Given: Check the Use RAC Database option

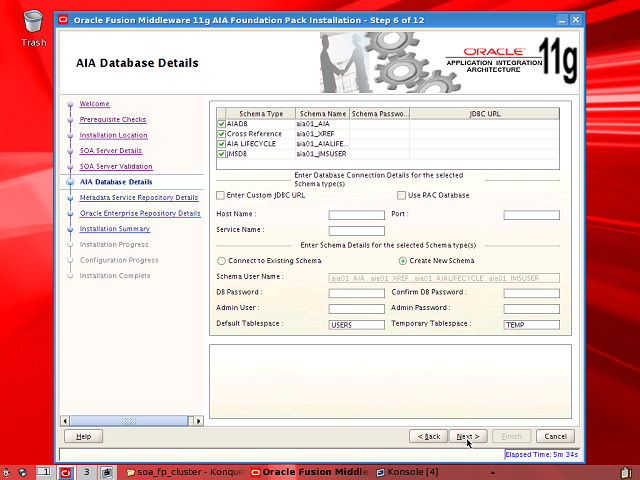Looking at the screenshot, I should [402, 195].
